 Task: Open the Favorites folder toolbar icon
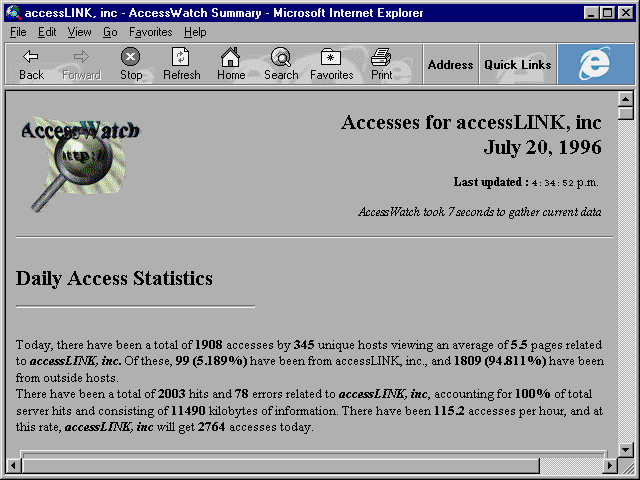331,57
